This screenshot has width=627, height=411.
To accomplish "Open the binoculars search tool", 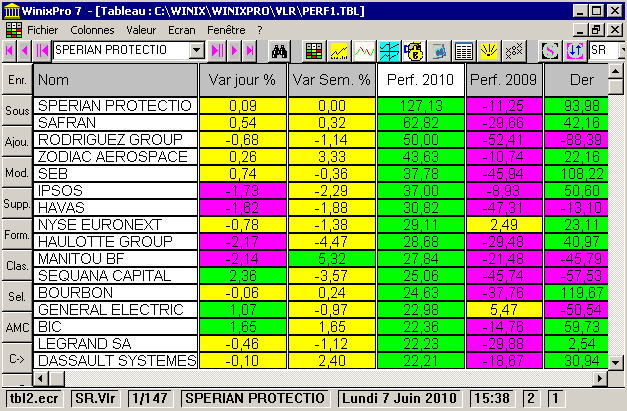I will coord(279,51).
